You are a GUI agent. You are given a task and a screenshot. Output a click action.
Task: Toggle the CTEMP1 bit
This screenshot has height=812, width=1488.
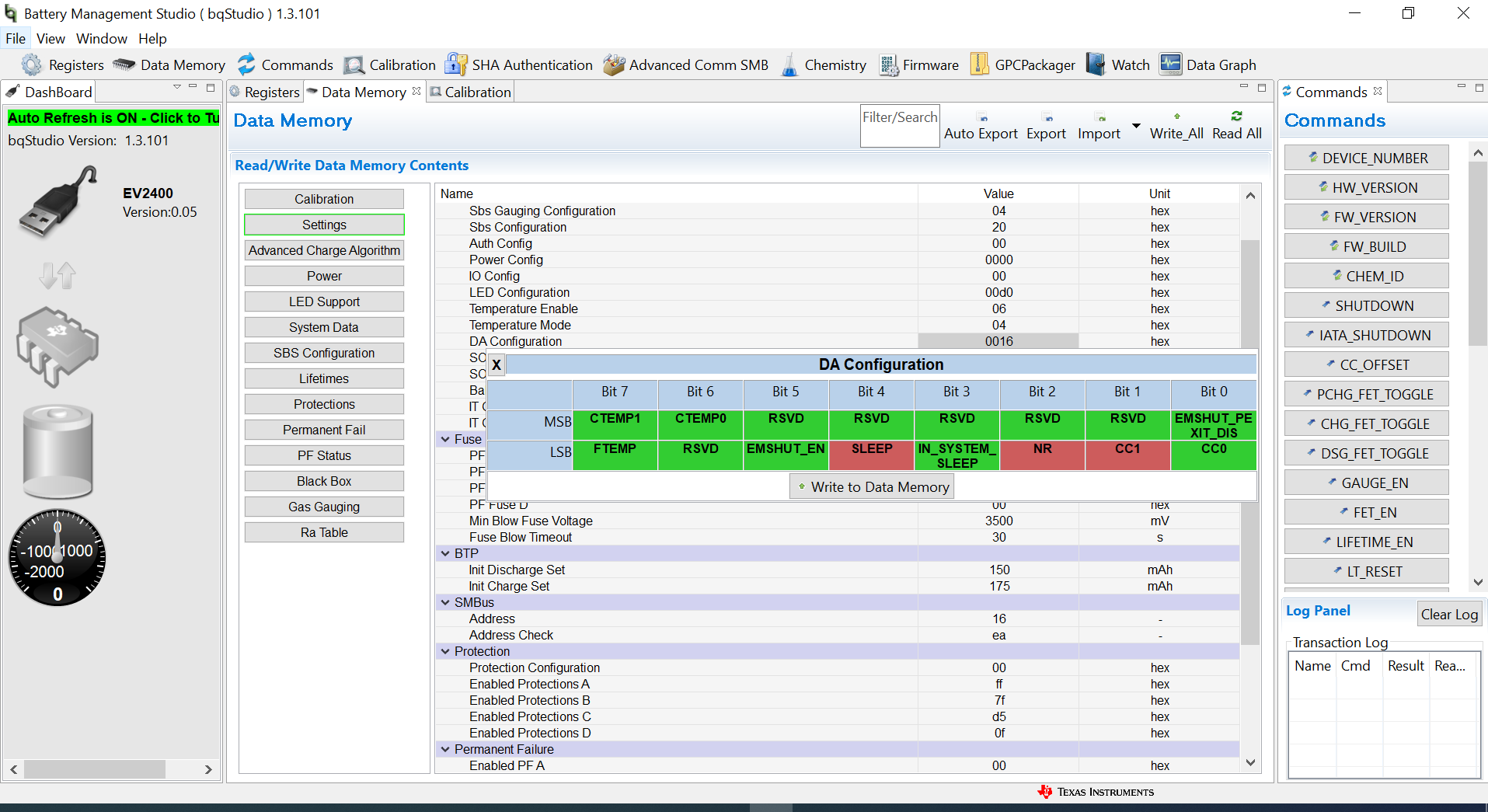tap(615, 425)
